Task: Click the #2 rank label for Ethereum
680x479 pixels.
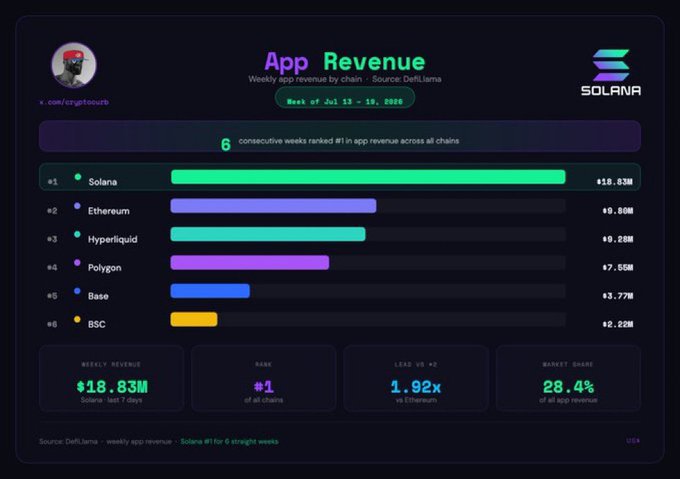Action: 52,211
